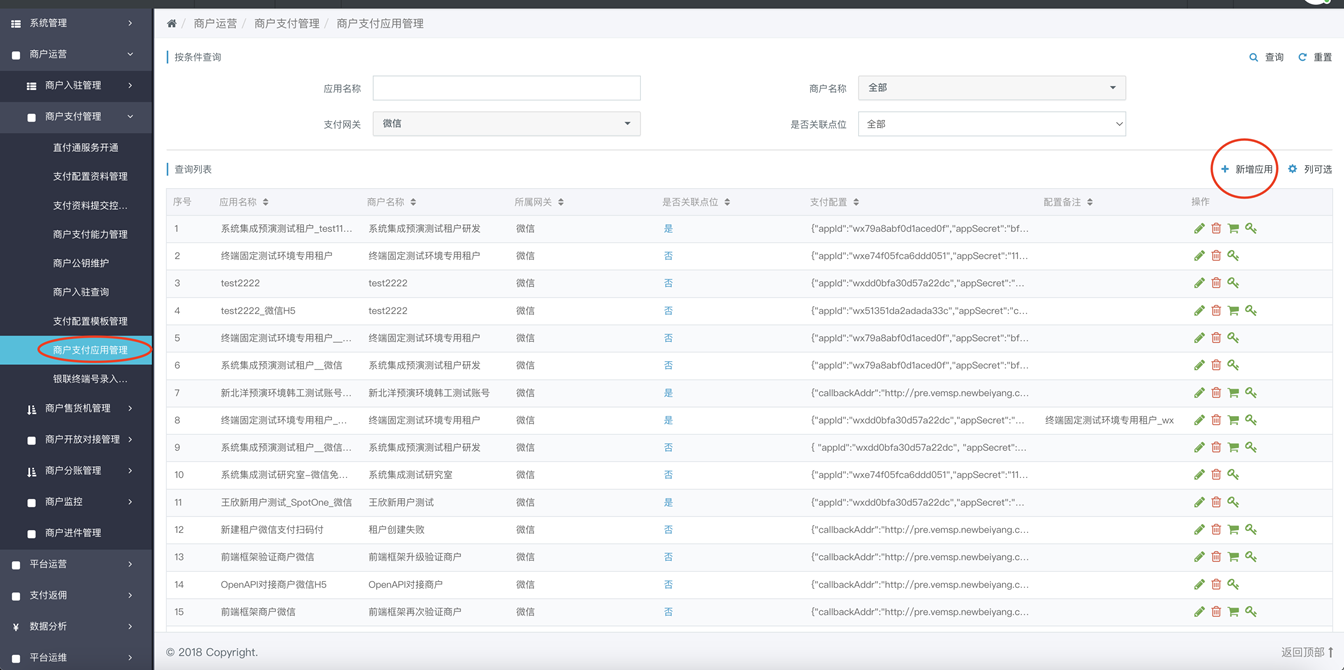Click the cart icon for test2222_微信H5
This screenshot has height=670, width=1344.
pyautogui.click(x=1233, y=311)
